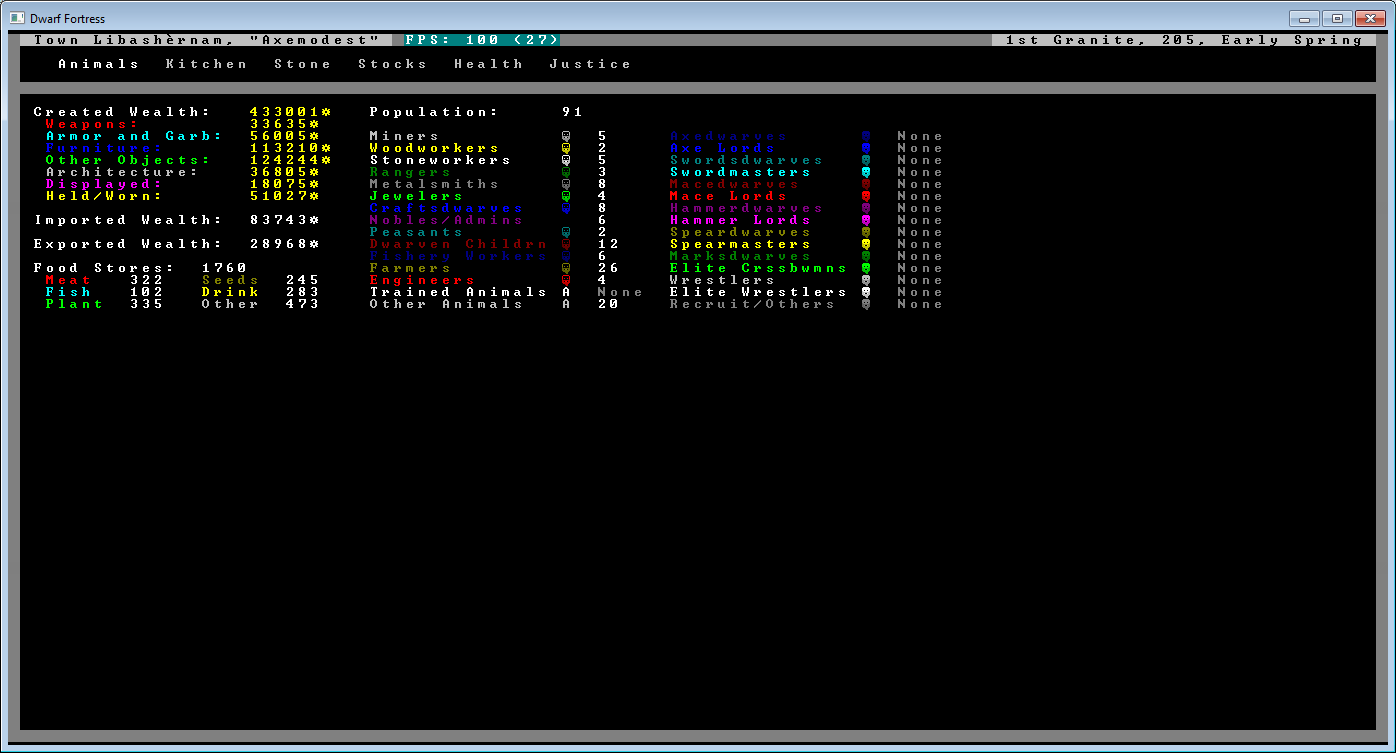The image size is (1396, 753).
Task: Click the 'Other' food stores label
Action: [x=231, y=304]
